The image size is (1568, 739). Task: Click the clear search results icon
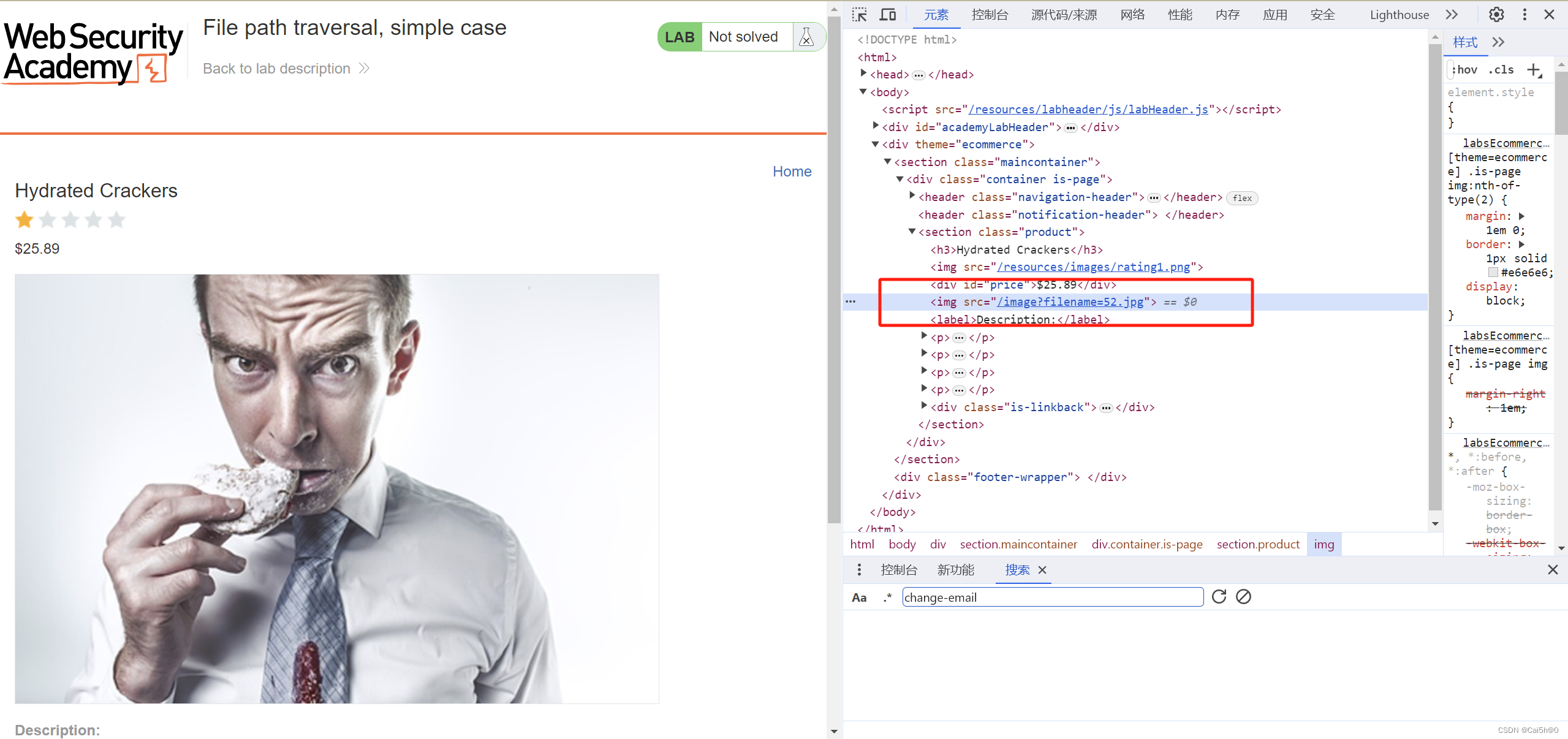1243,597
